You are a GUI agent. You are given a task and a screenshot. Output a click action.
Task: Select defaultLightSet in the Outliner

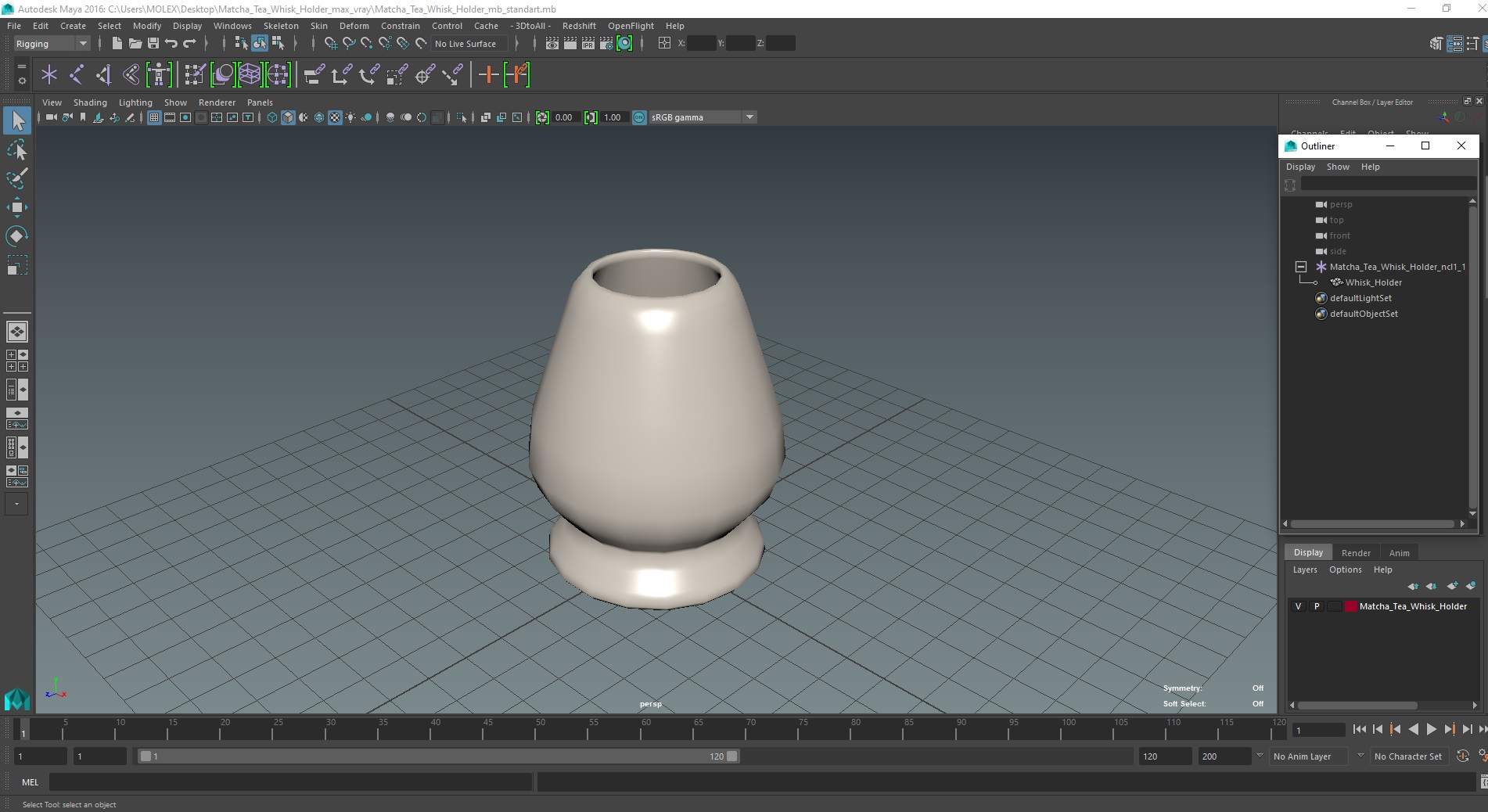[x=1360, y=298]
